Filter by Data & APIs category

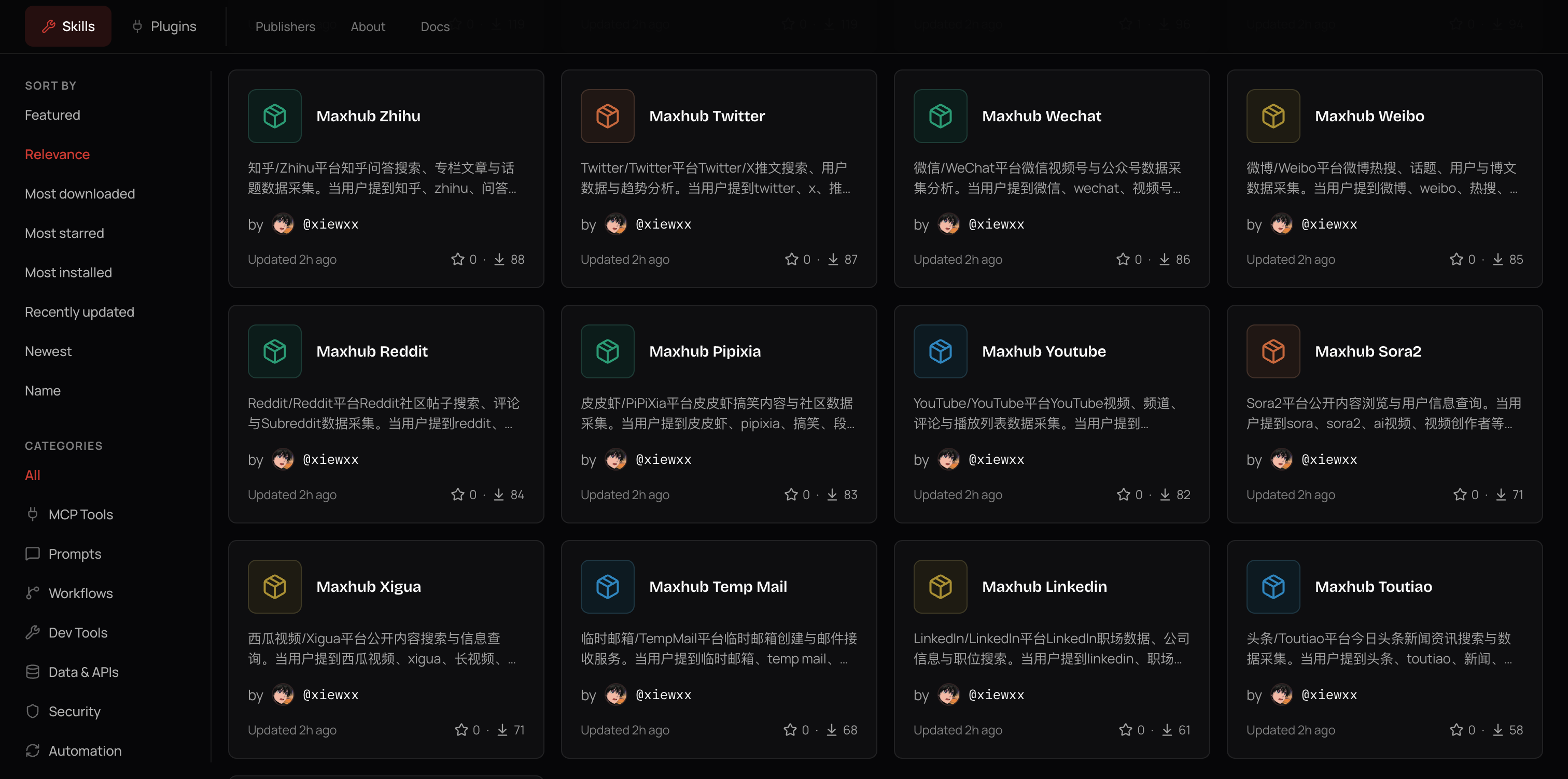pos(72,672)
